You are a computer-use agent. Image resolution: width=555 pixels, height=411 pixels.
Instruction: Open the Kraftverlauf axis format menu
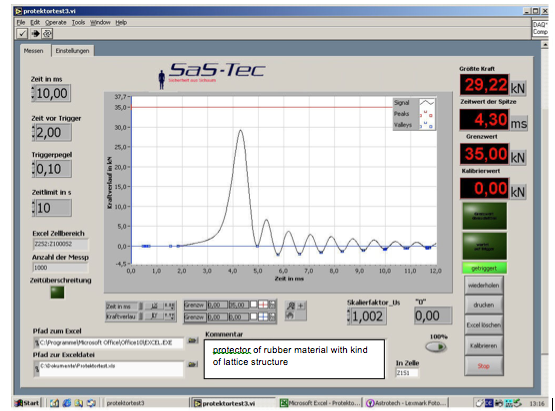coord(169,316)
